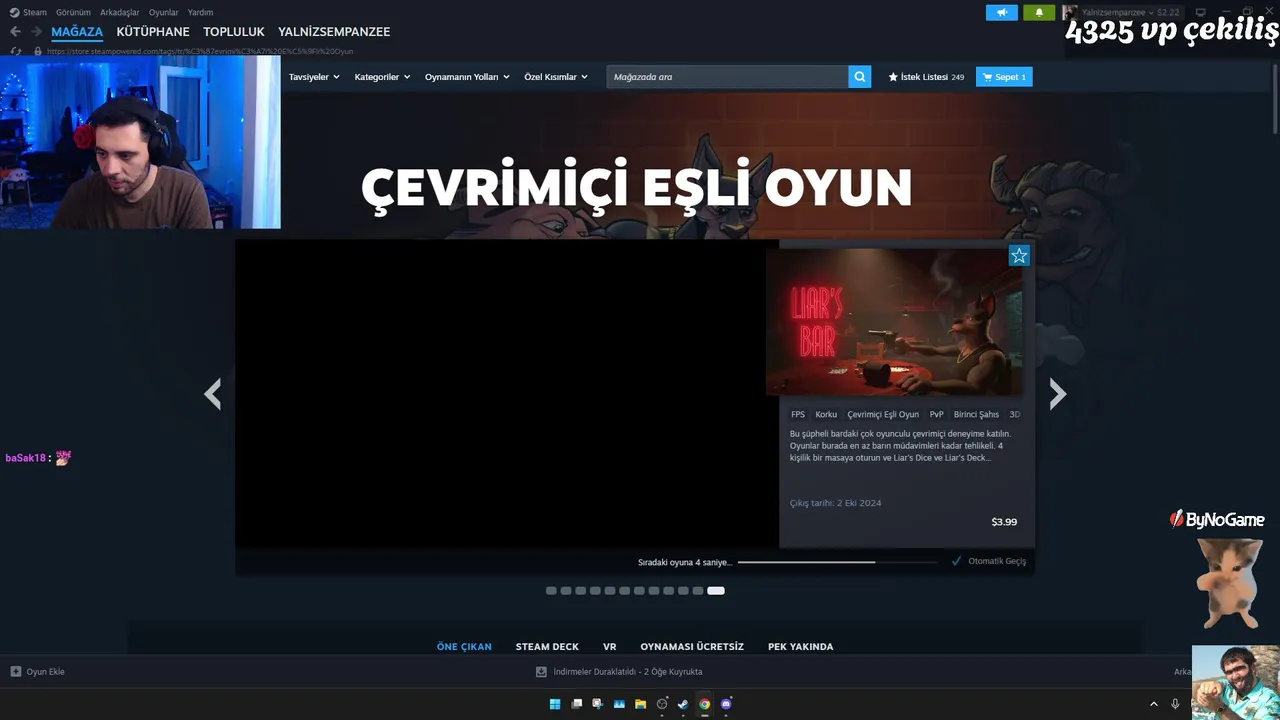This screenshot has width=1280, height=720.
Task: Go back with the left navigation arrow
Action: (x=15, y=32)
